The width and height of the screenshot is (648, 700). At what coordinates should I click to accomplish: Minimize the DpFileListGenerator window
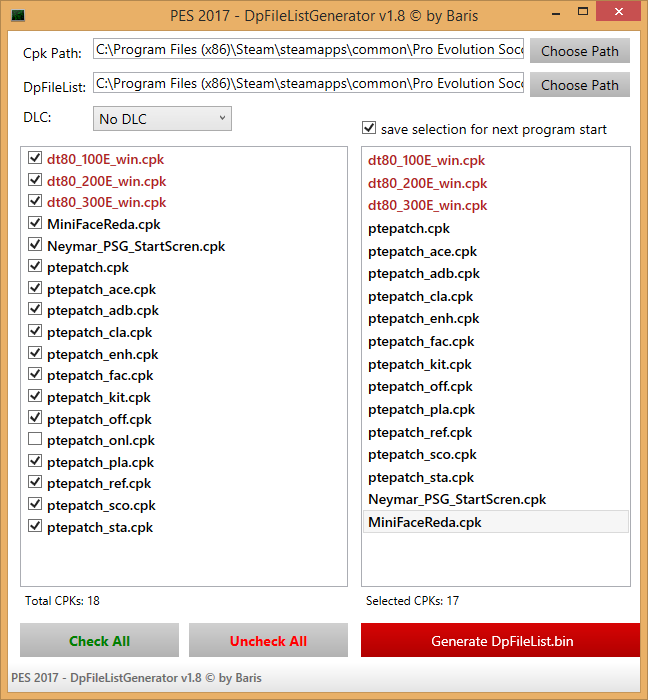(556, 14)
